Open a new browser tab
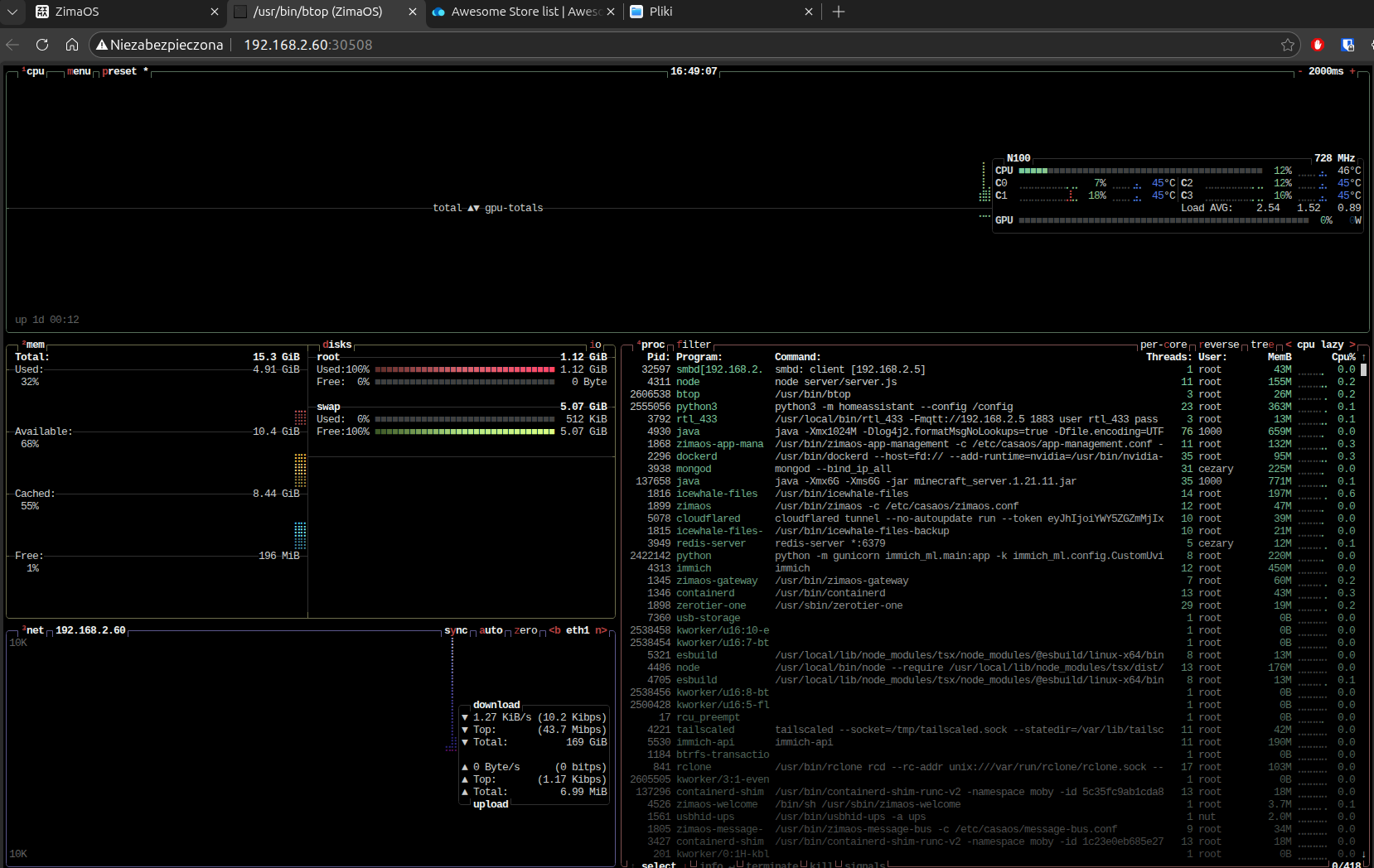The height and width of the screenshot is (868, 1374). click(839, 12)
